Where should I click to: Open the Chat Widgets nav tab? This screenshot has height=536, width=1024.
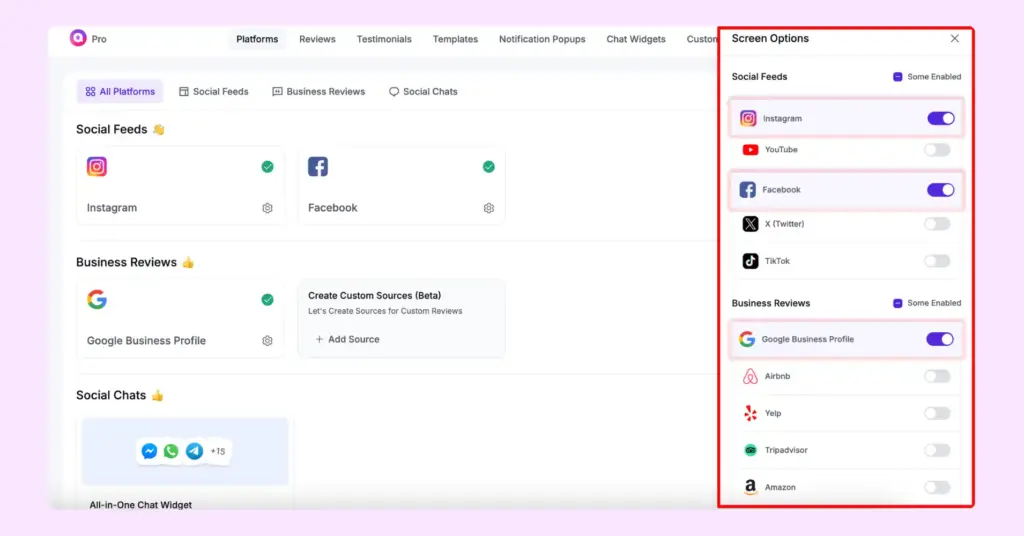coord(636,39)
